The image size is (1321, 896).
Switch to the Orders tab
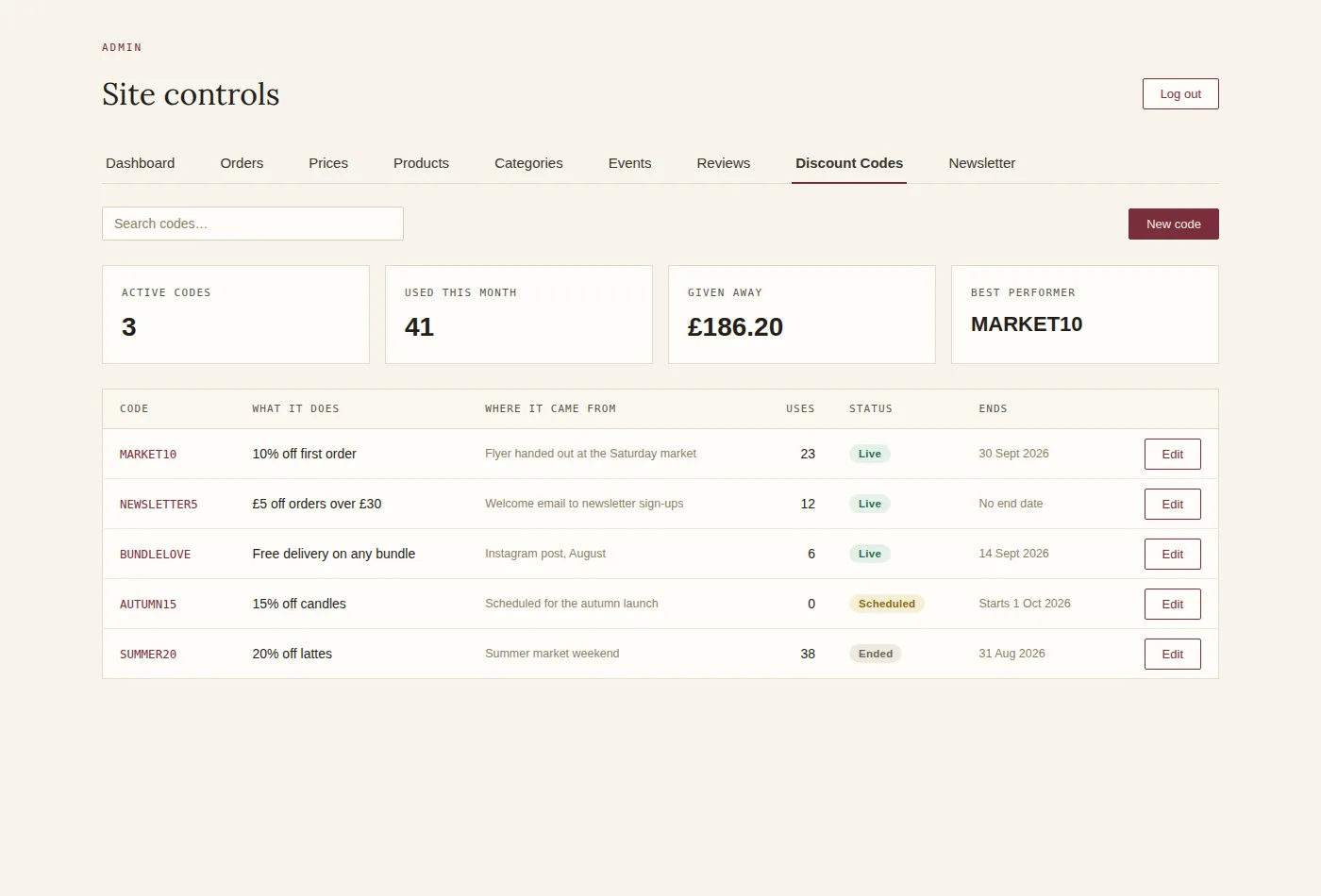242,163
